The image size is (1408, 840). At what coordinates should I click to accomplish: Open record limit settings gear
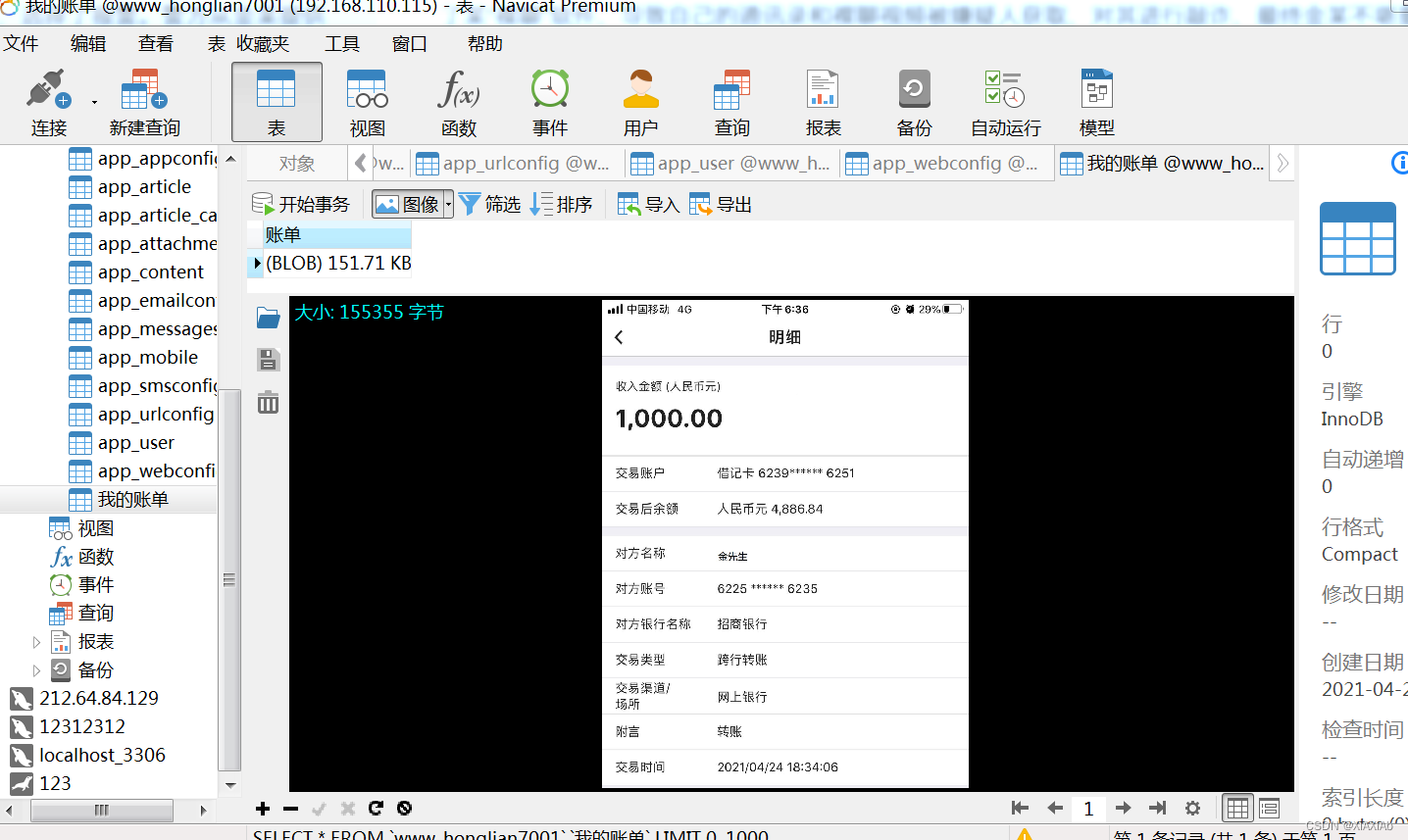(x=1192, y=809)
